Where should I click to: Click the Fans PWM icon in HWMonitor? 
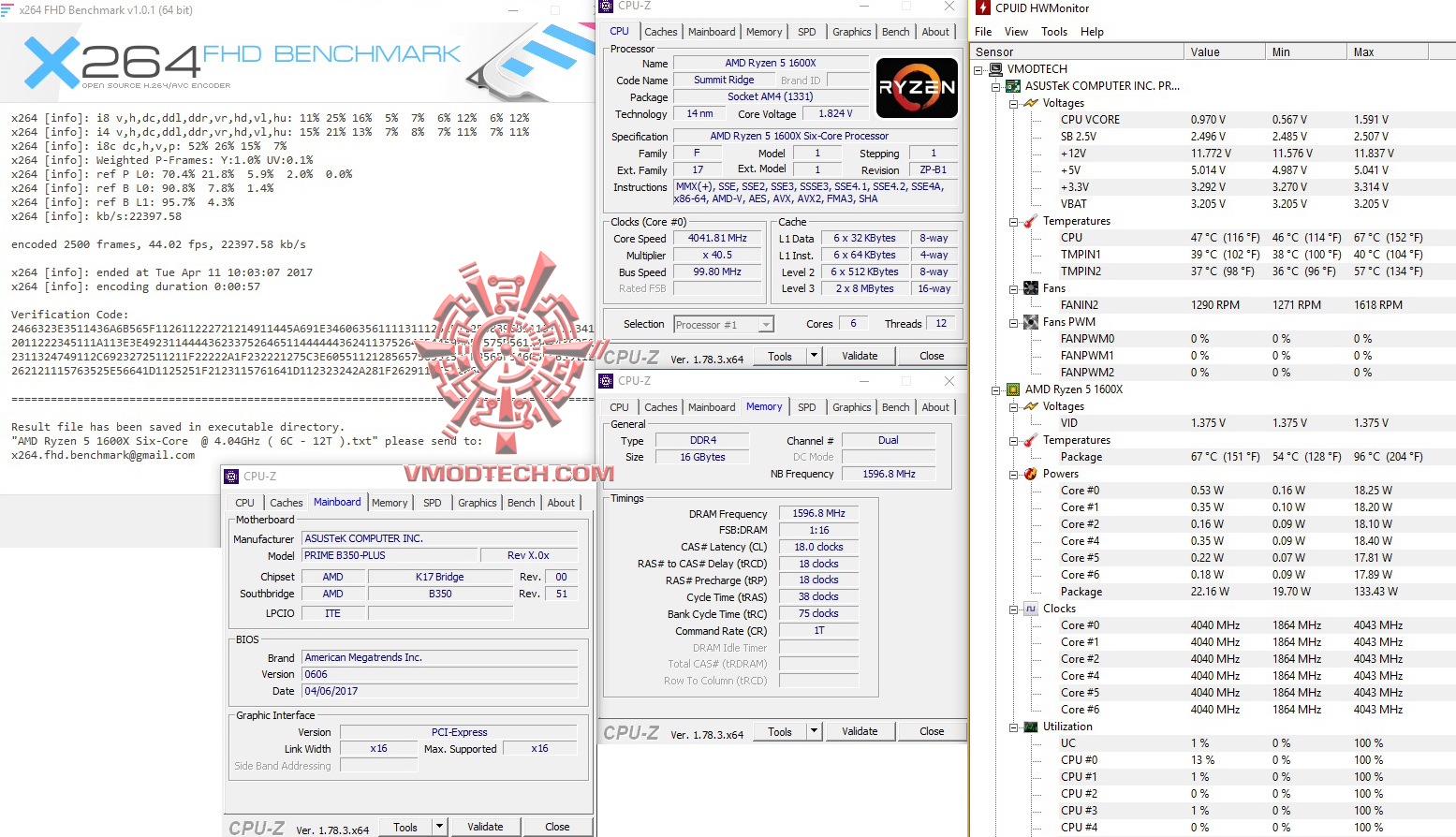coord(1030,321)
